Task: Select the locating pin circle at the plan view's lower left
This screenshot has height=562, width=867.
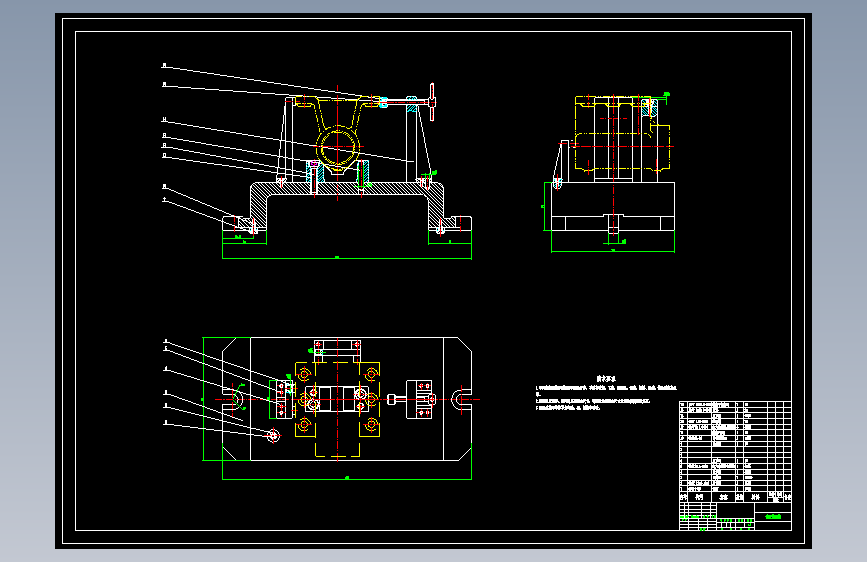Action: [273, 436]
